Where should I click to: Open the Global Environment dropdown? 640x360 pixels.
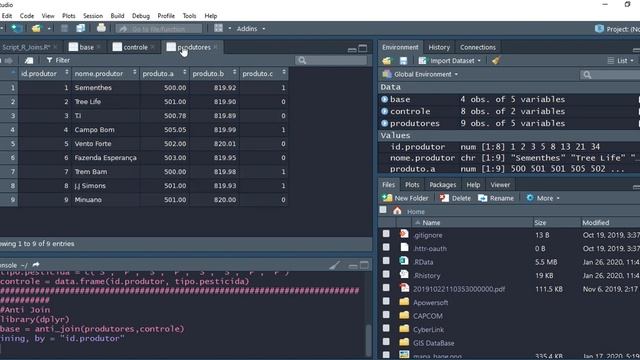point(420,74)
